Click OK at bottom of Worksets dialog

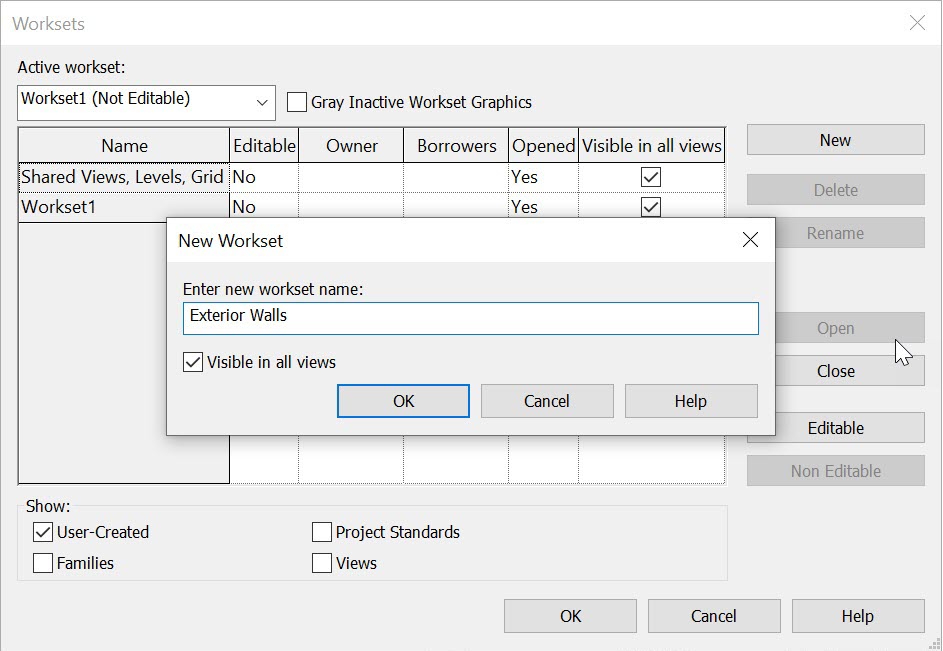pos(570,616)
